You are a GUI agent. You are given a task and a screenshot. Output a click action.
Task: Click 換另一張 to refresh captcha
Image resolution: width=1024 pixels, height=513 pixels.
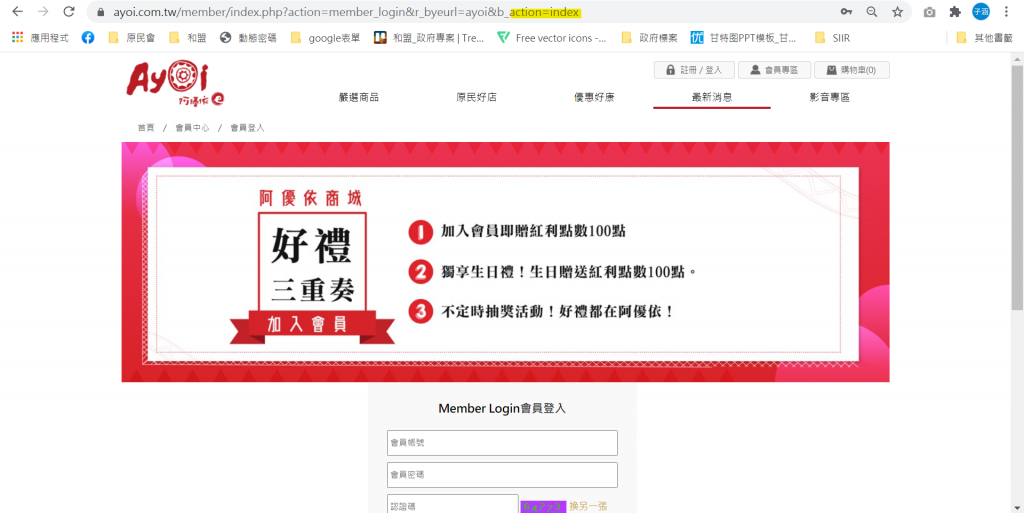pyautogui.click(x=590, y=506)
